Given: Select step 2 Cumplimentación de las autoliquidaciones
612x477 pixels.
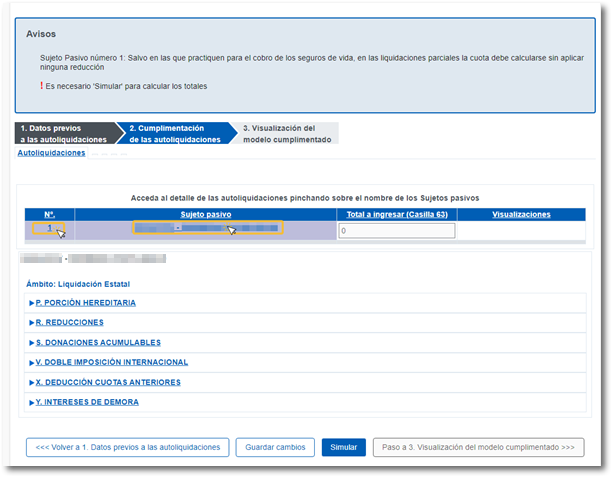Looking at the screenshot, I should (174, 134).
